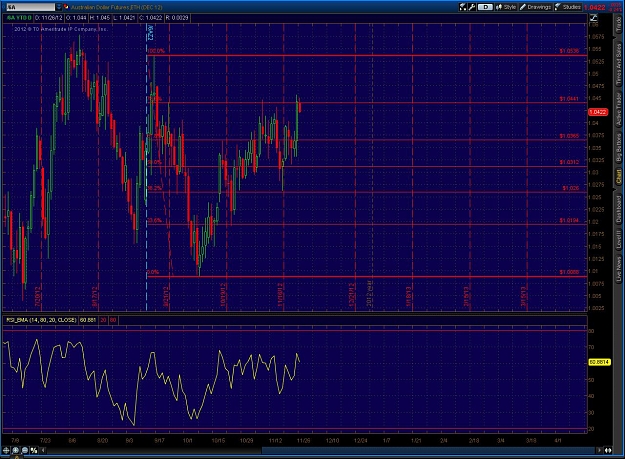The height and width of the screenshot is (459, 625).
Task: Open the Studies menu
Action: pyautogui.click(x=568, y=7)
